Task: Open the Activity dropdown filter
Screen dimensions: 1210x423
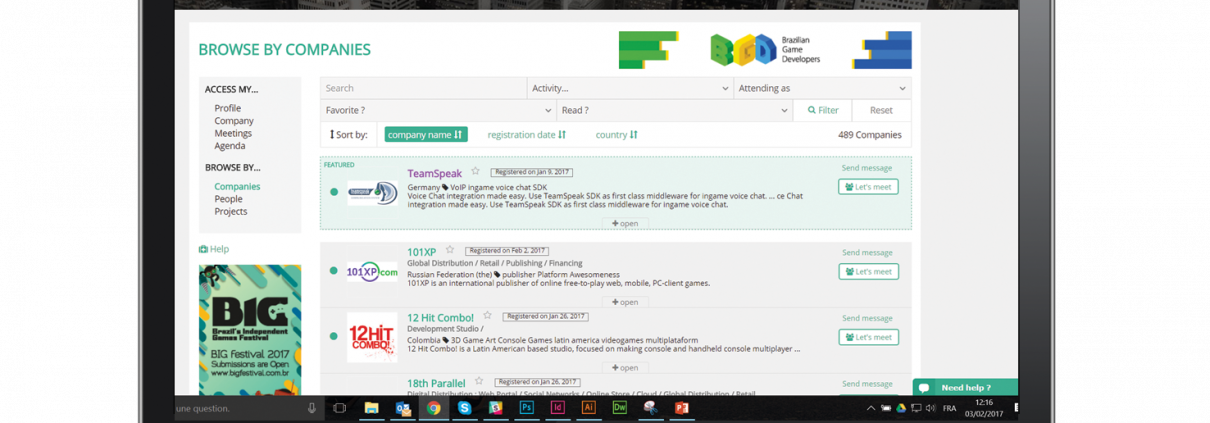Action: 630,88
